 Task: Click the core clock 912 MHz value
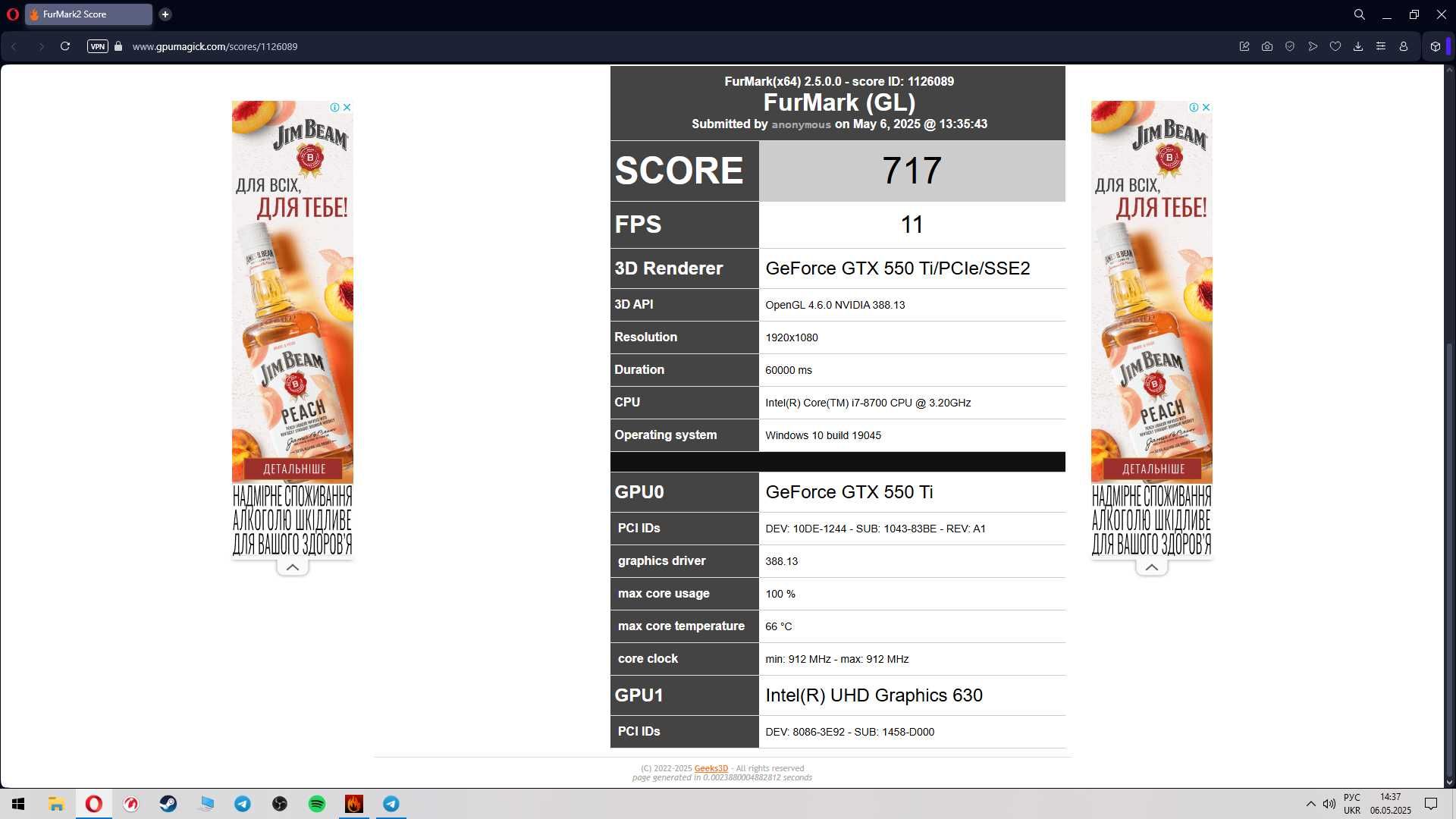(837, 659)
